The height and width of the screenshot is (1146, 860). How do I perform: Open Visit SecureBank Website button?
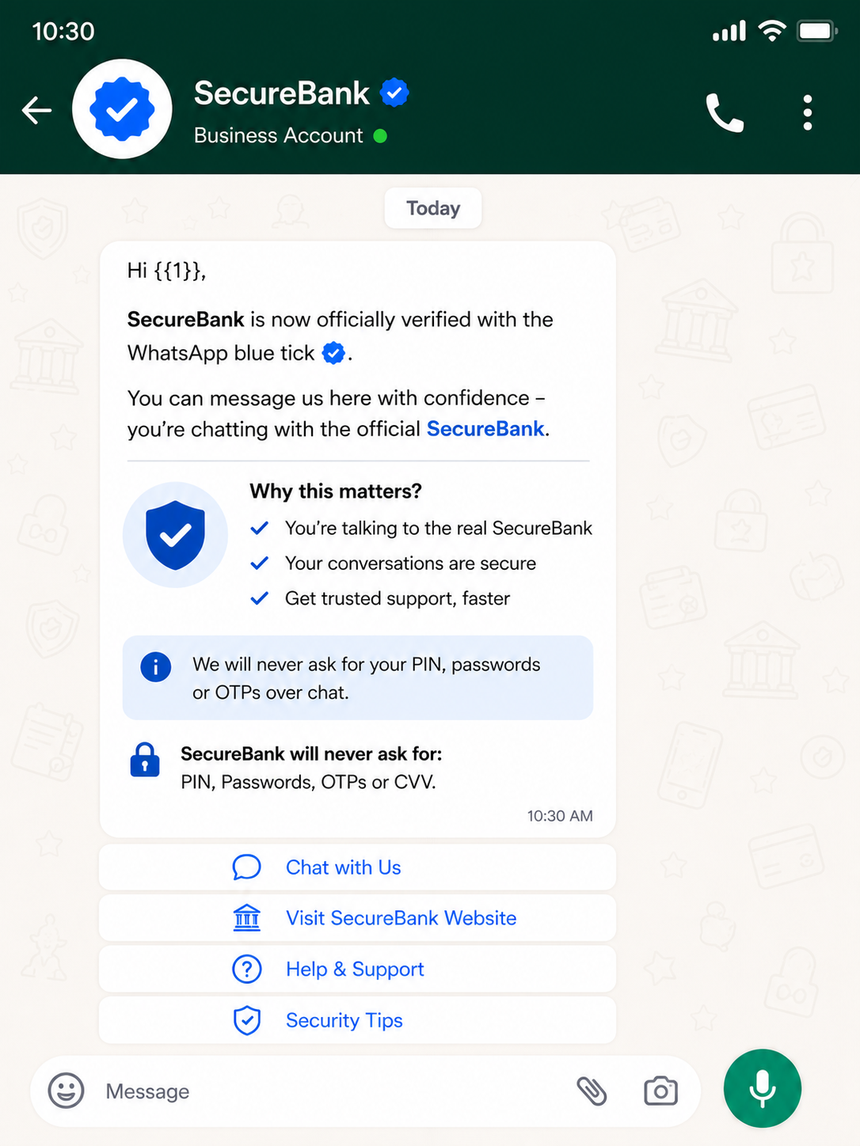click(x=357, y=918)
